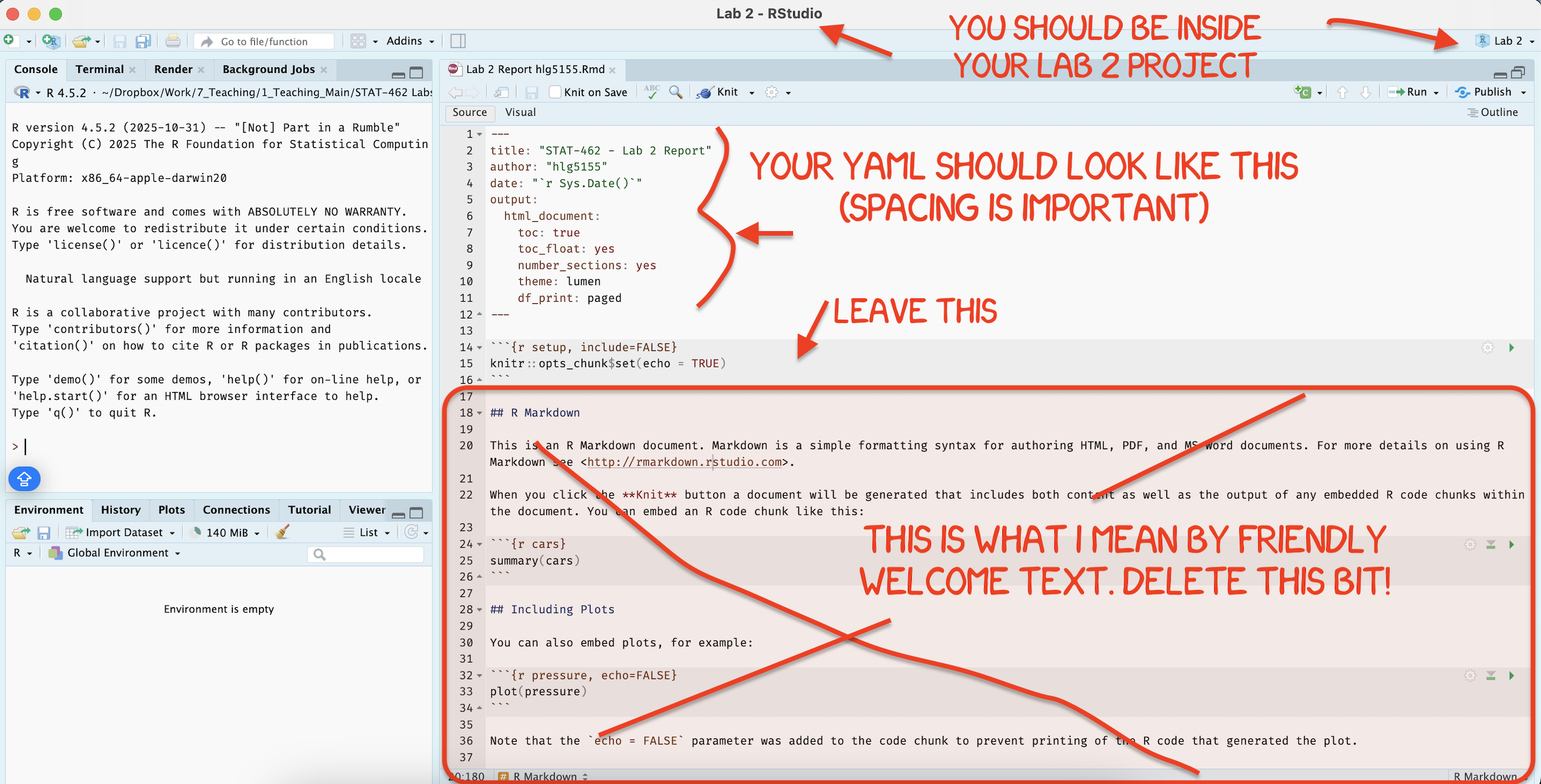Image resolution: width=1541 pixels, height=784 pixels.
Task: Click run all chunks above for the cars chunk
Action: (x=1490, y=544)
